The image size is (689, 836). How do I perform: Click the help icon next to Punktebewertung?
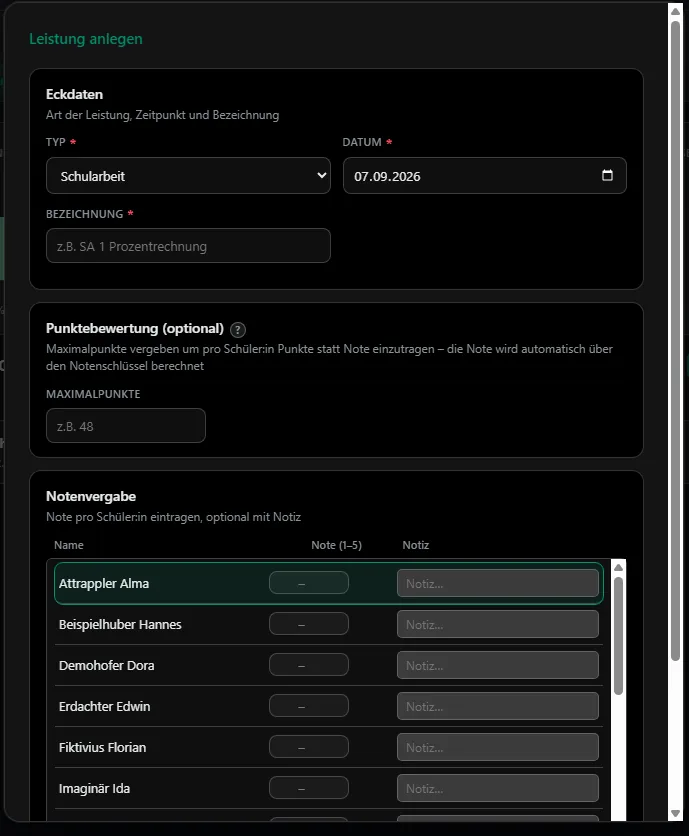238,329
